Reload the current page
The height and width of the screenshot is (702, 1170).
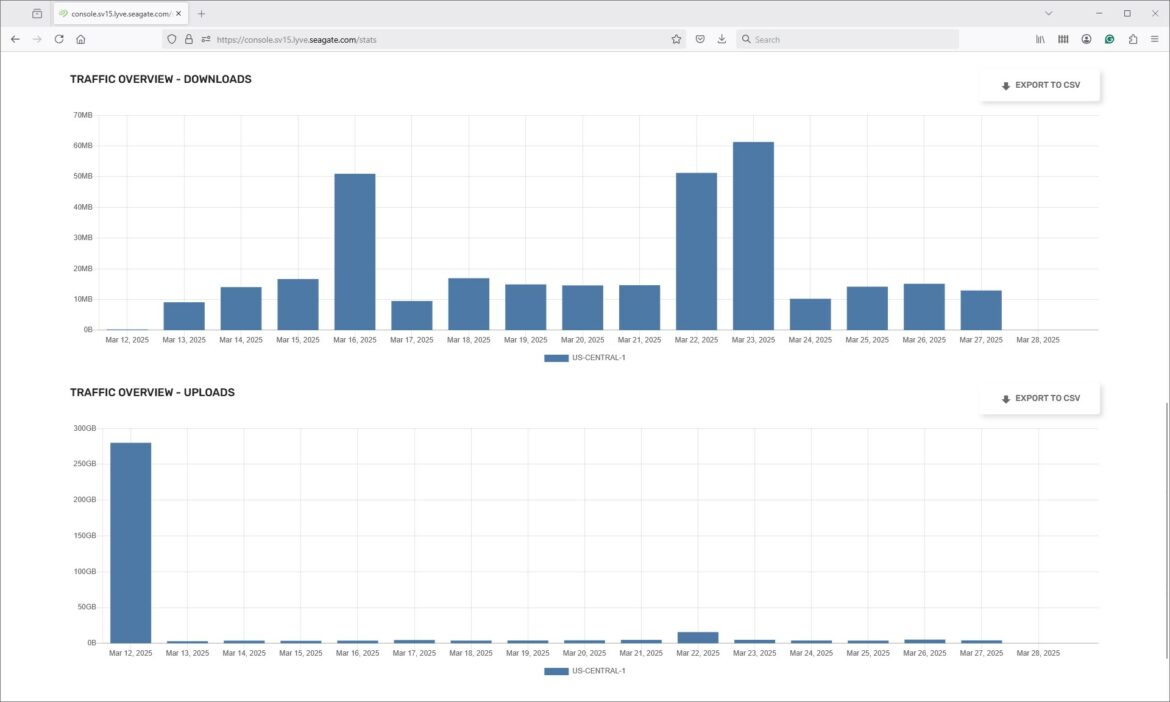(59, 39)
